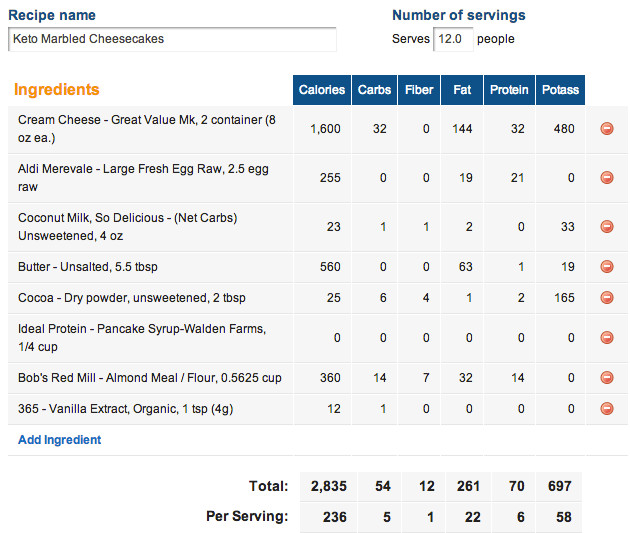
Task: Click the Number of servings heading
Action: pyautogui.click(x=459, y=15)
